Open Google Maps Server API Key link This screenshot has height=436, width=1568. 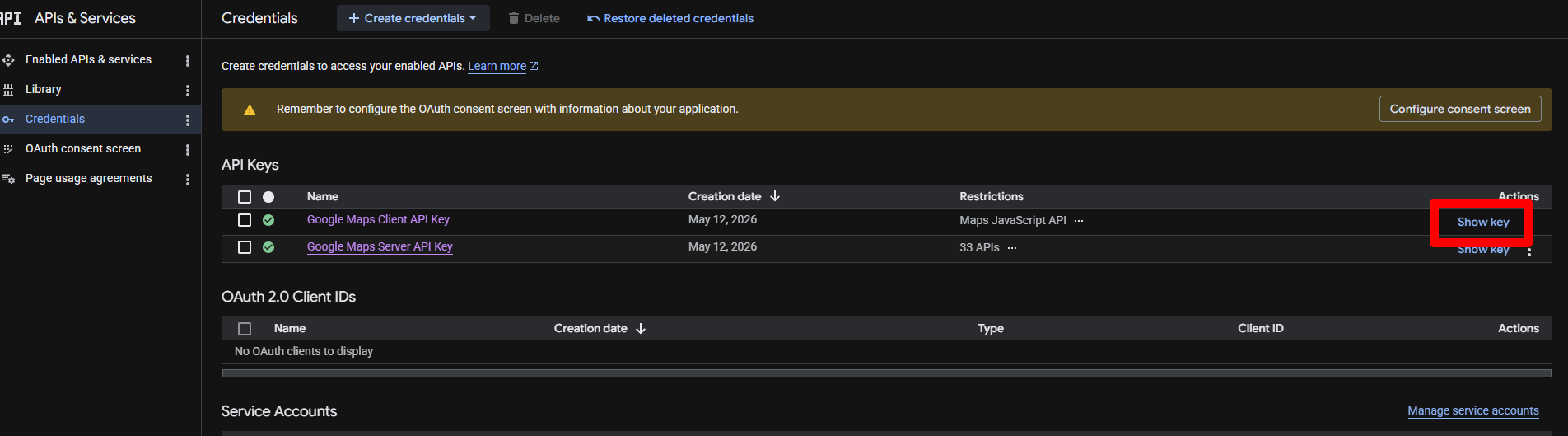click(x=380, y=246)
